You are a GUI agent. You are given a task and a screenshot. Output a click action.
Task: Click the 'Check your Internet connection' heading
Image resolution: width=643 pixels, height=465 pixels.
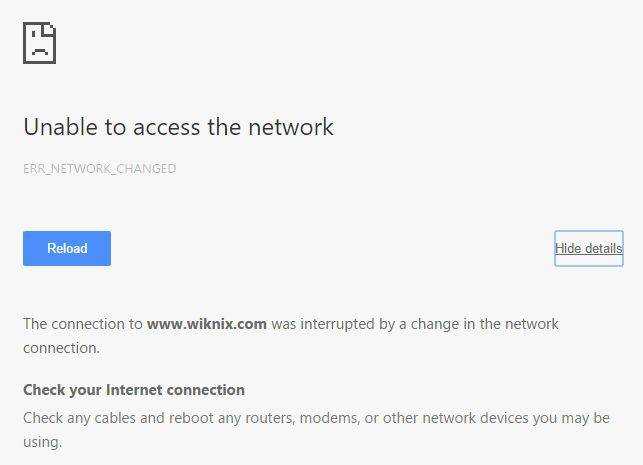tap(134, 390)
